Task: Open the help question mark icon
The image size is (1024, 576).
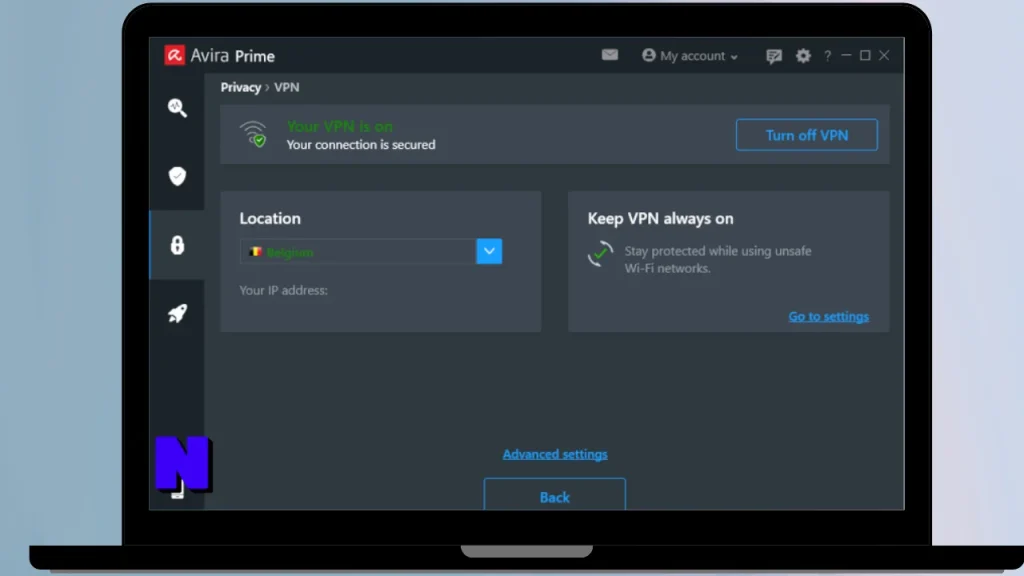Action: (827, 56)
